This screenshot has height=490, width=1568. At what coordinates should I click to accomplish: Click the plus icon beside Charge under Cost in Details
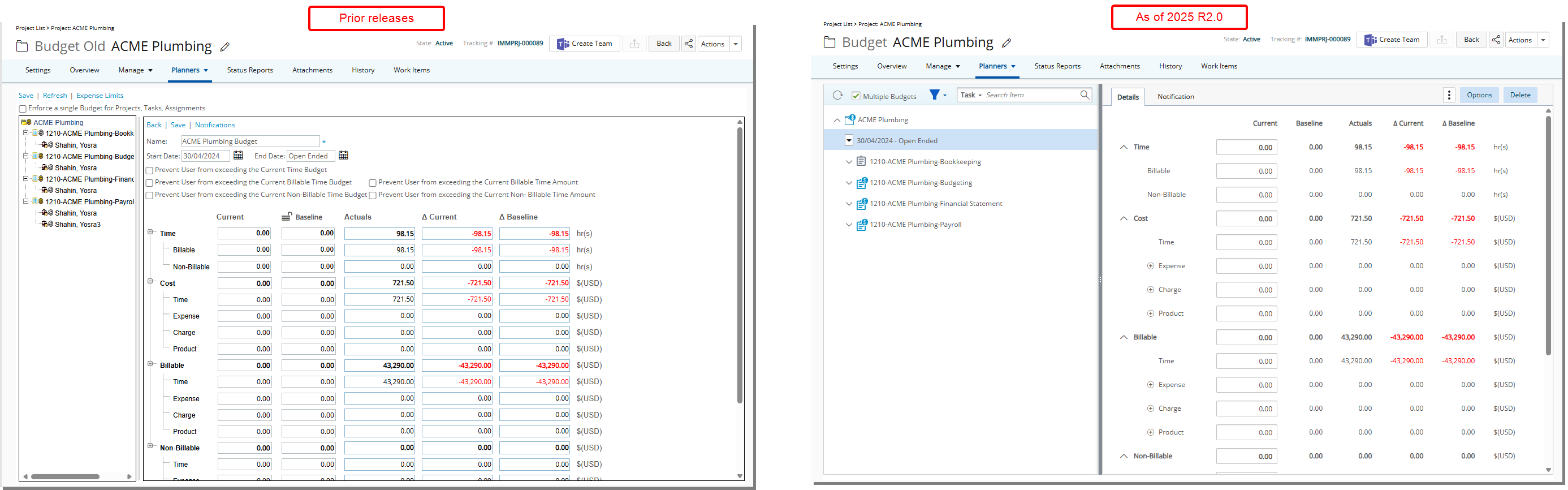pos(1151,290)
